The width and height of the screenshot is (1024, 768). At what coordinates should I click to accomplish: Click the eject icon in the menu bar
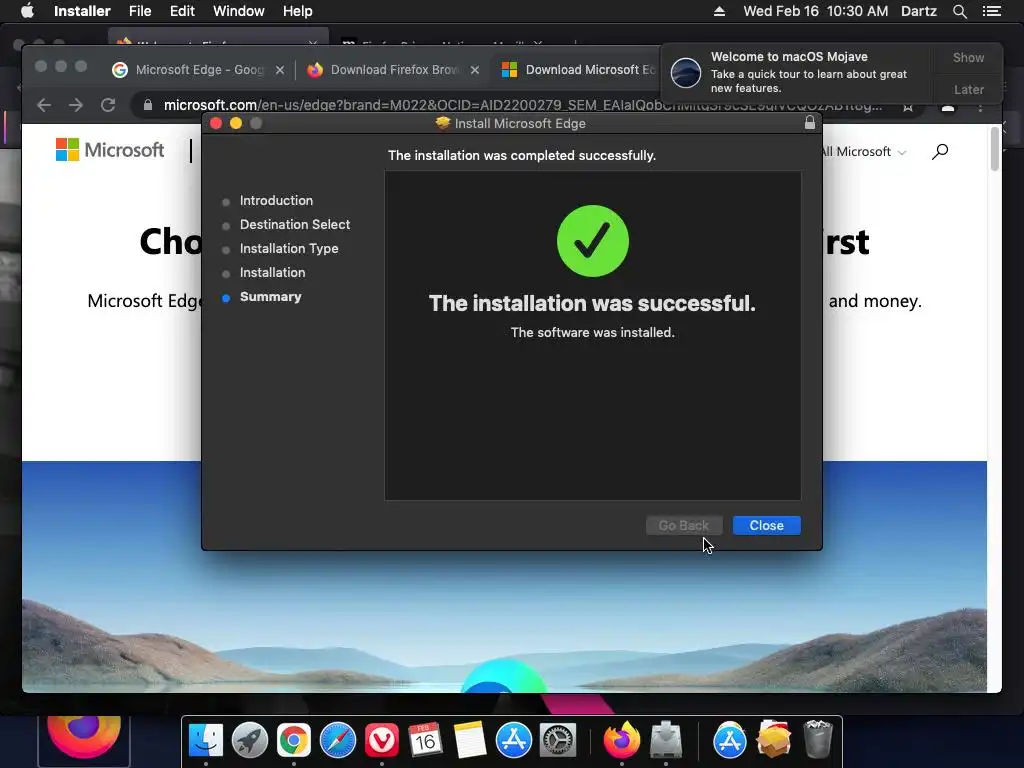pyautogui.click(x=719, y=11)
